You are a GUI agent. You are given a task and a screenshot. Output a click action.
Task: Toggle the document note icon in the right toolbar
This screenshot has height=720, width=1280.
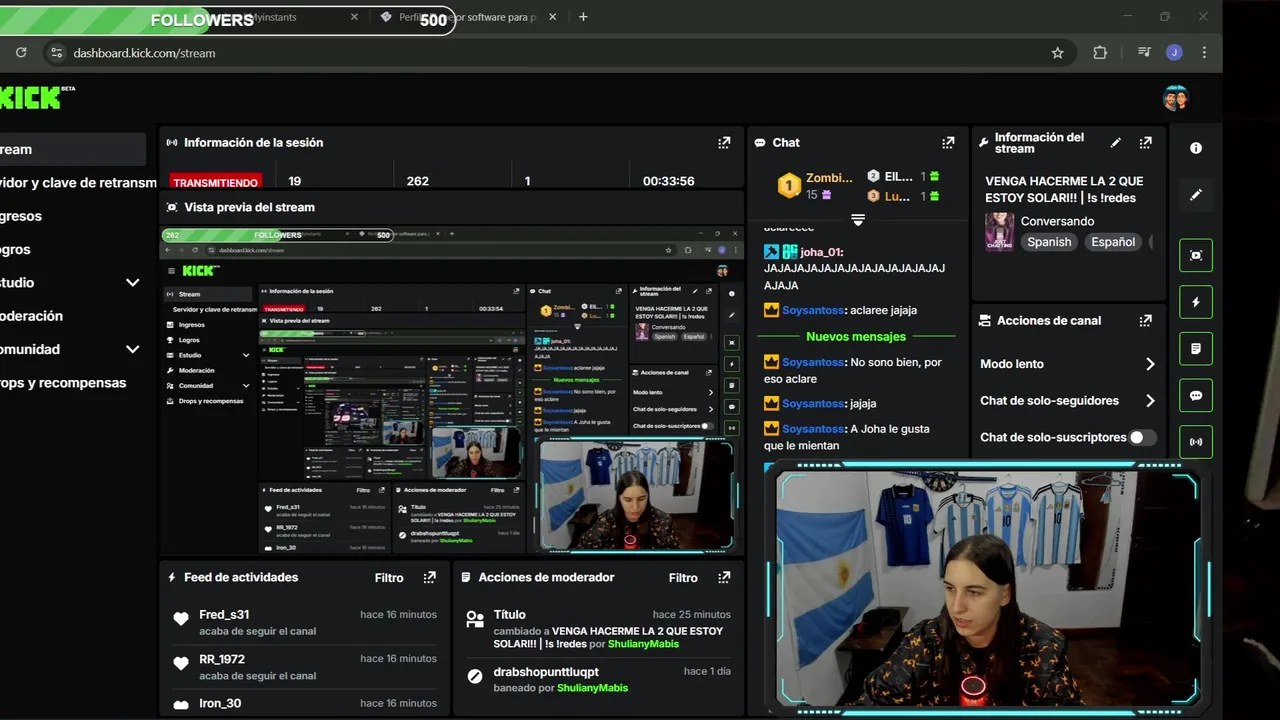pos(1196,349)
